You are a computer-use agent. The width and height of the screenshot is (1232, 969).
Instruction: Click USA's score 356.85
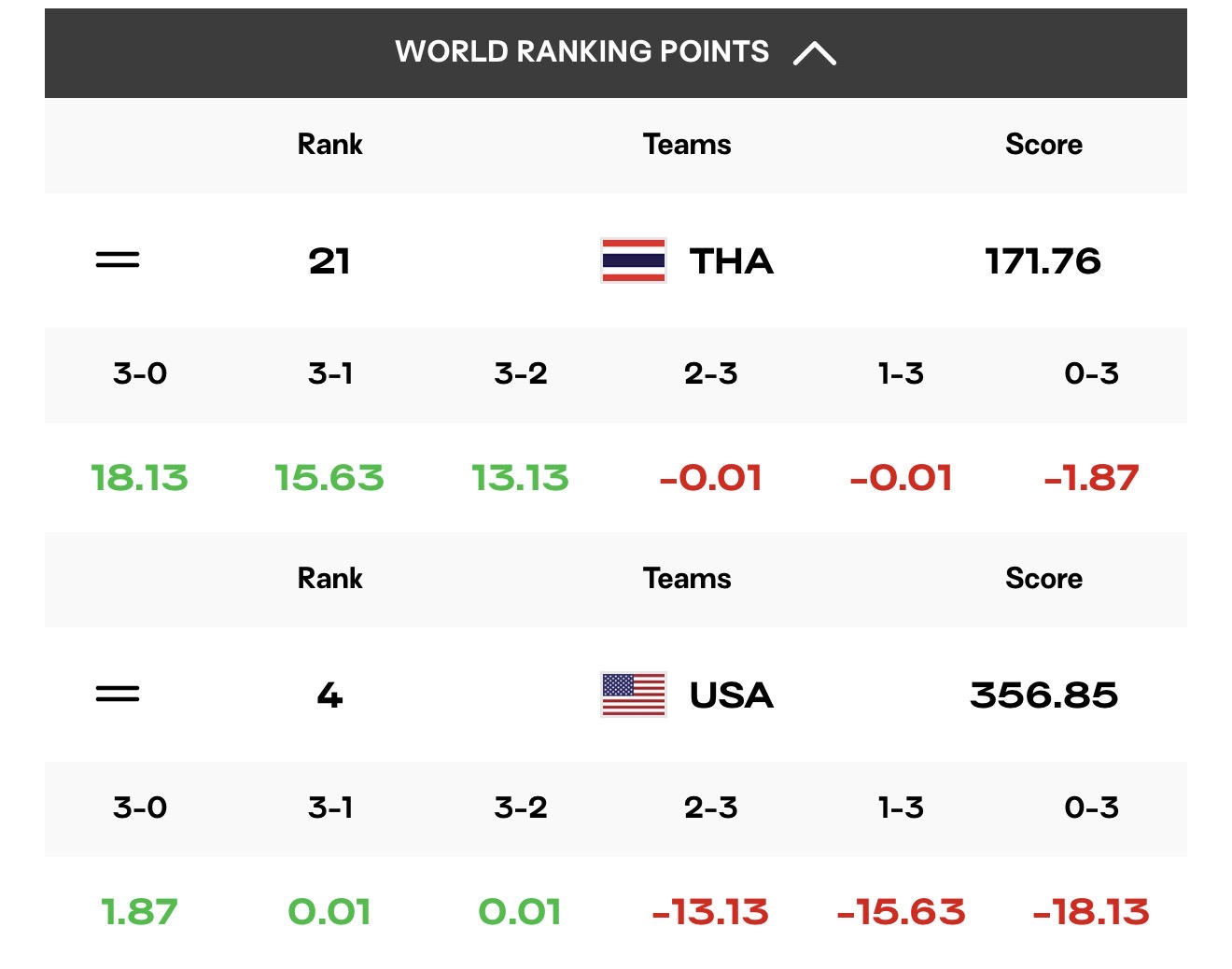[x=1043, y=695]
